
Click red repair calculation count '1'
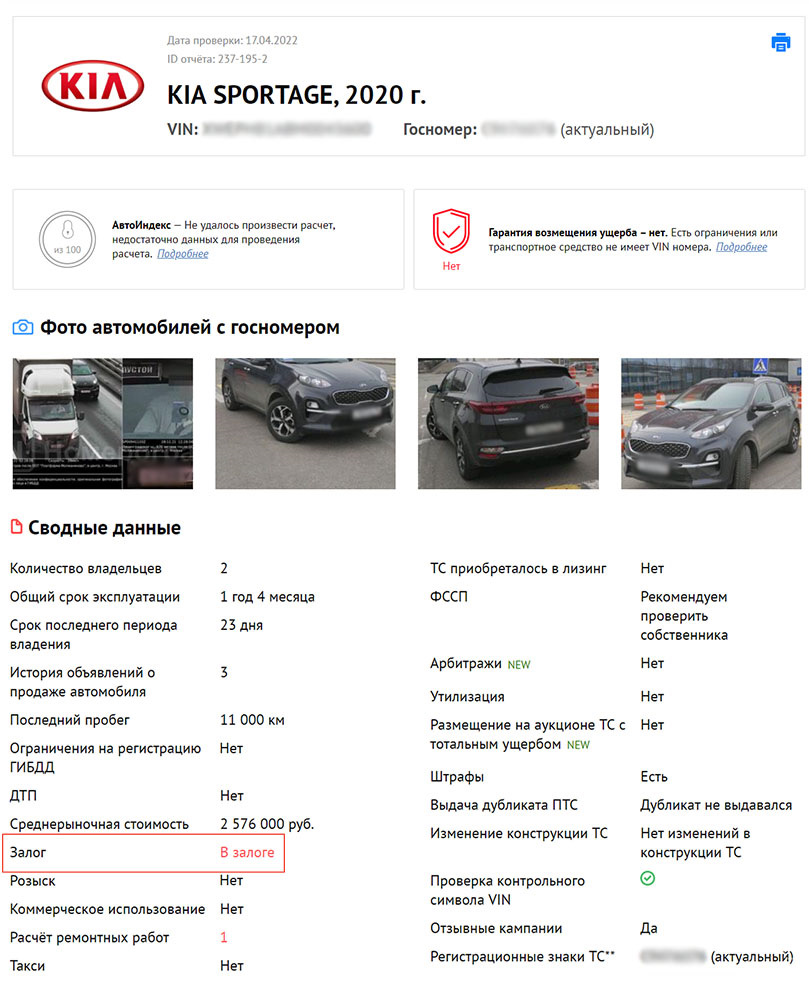coord(224,938)
